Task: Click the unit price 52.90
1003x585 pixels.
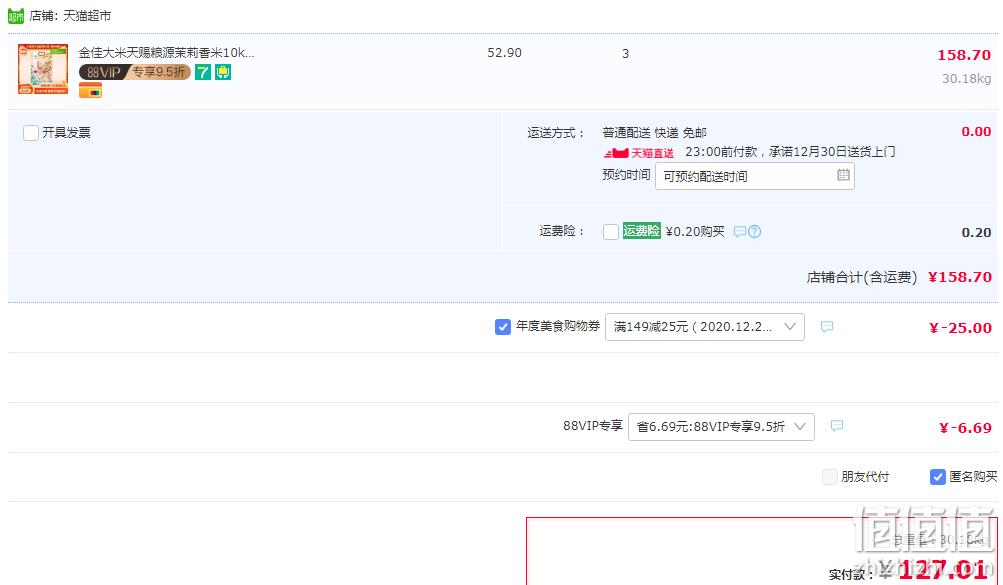Action: 505,53
